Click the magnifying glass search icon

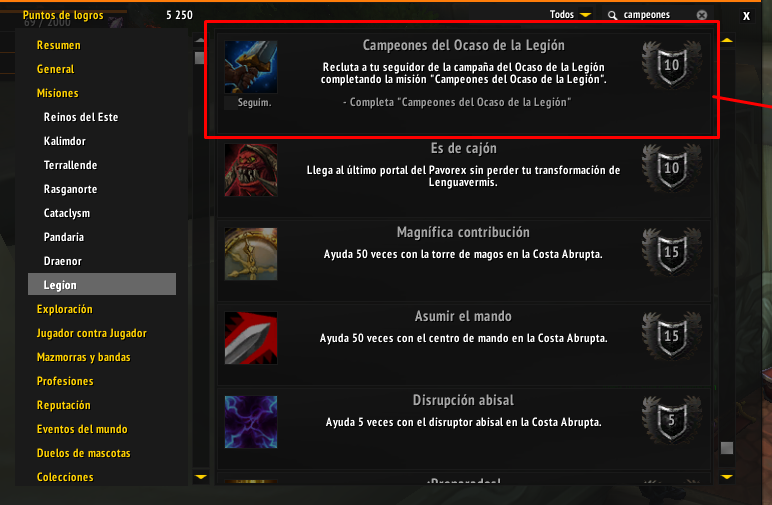[612, 15]
